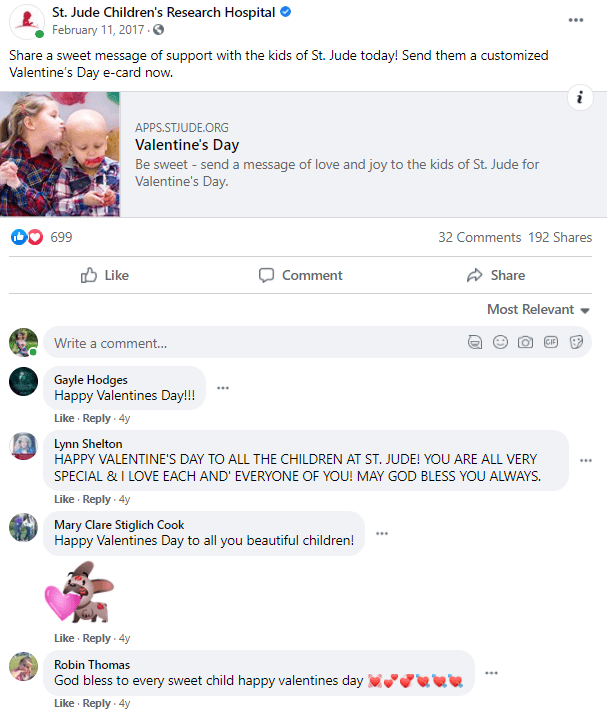Image resolution: width=607 pixels, height=715 pixels.
Task: Open the post options three-dot menu
Action: (x=576, y=20)
